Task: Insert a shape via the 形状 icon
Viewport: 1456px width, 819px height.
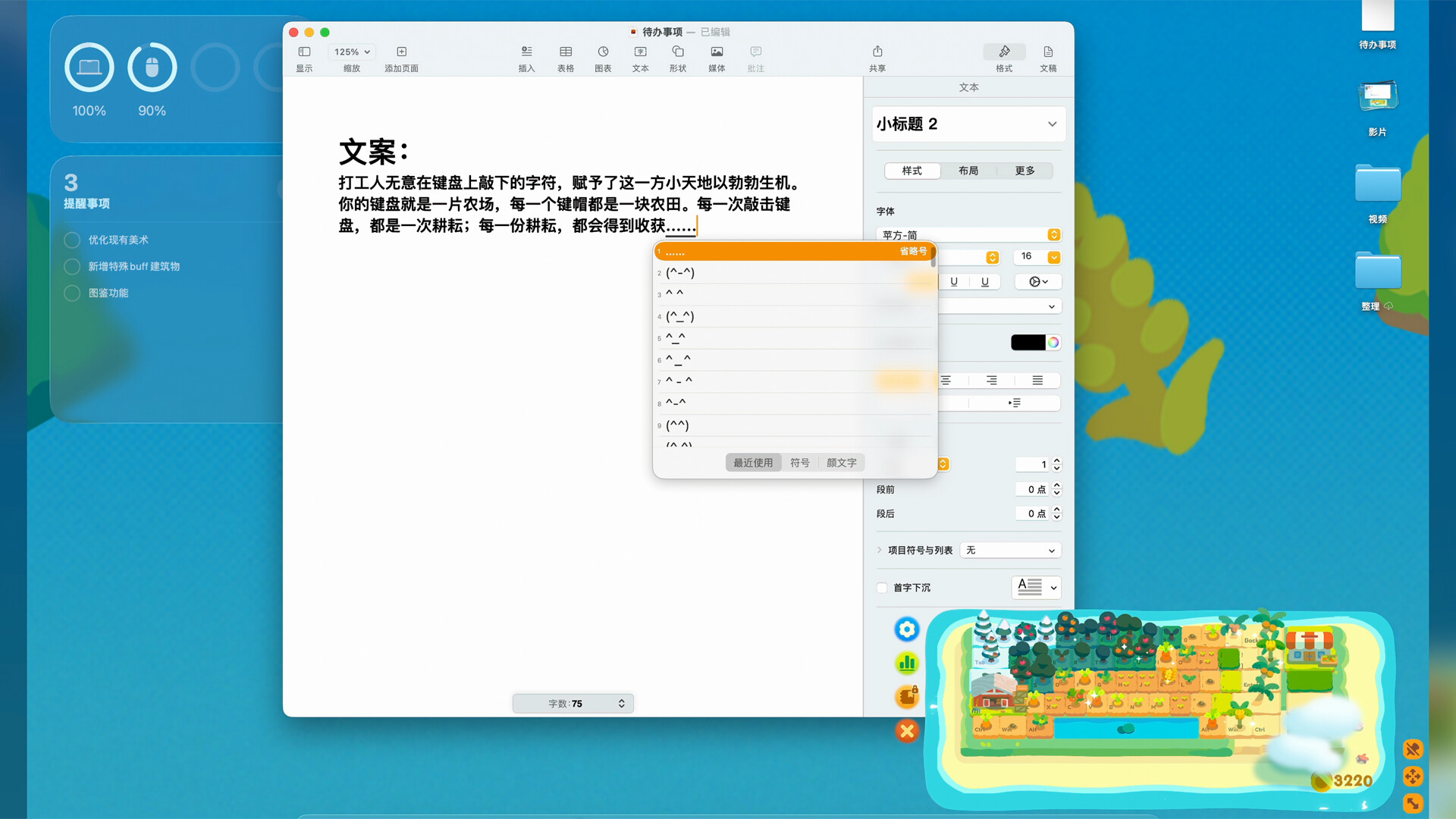Action: [677, 57]
